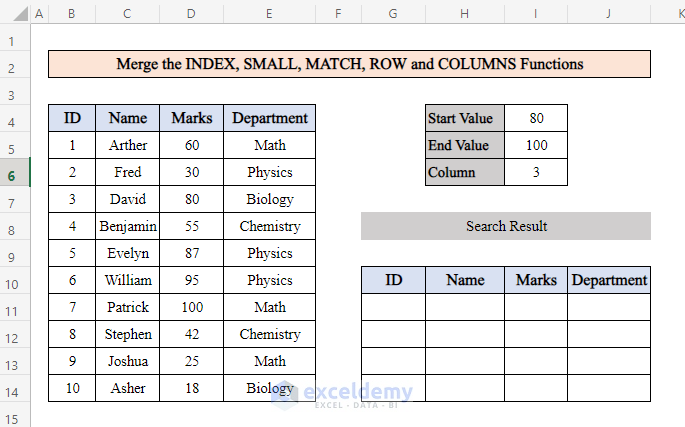Select the Marks header in result table
The height and width of the screenshot is (427, 685).
tap(536, 280)
